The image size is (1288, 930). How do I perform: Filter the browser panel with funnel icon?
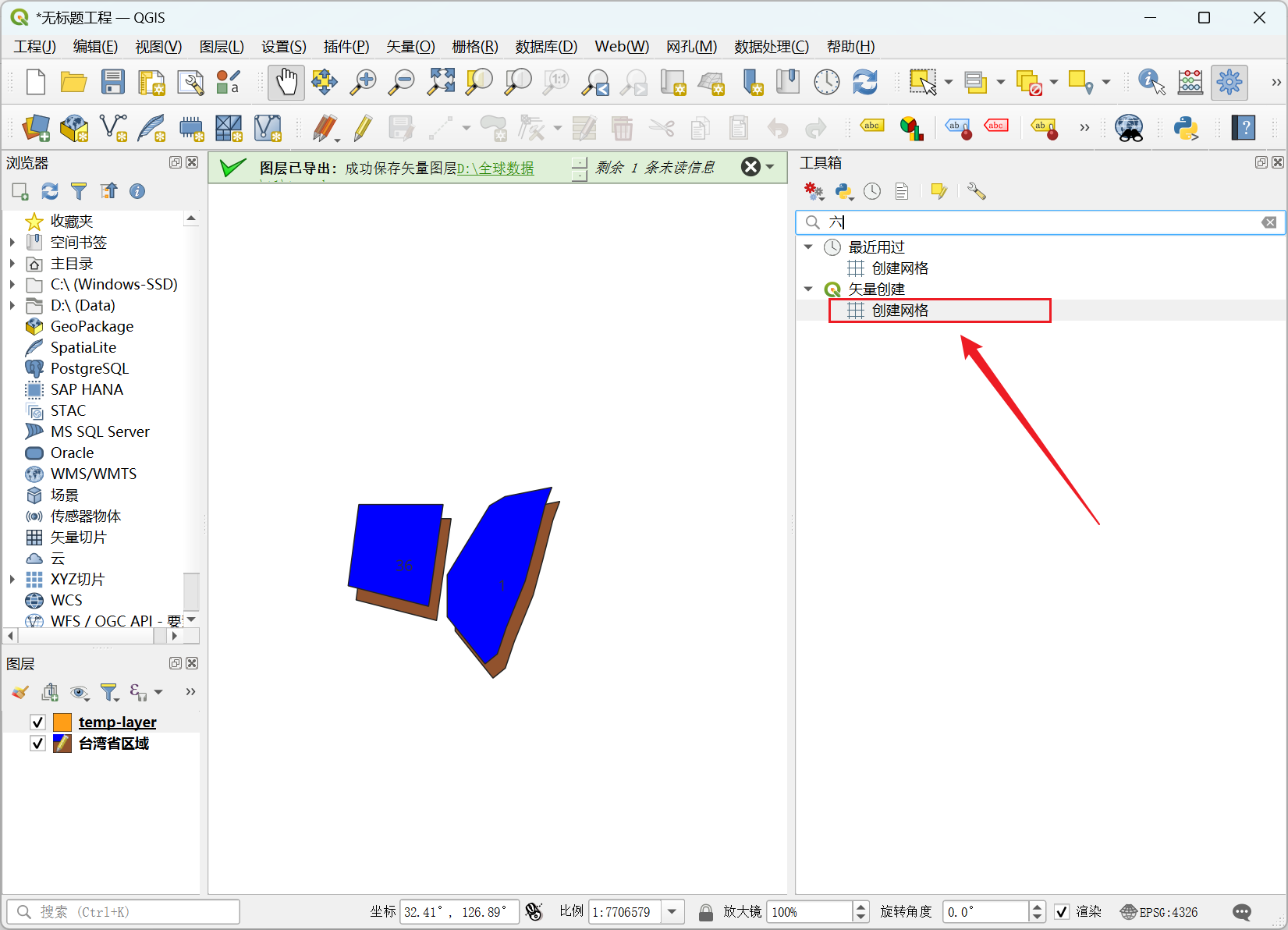pos(79,191)
